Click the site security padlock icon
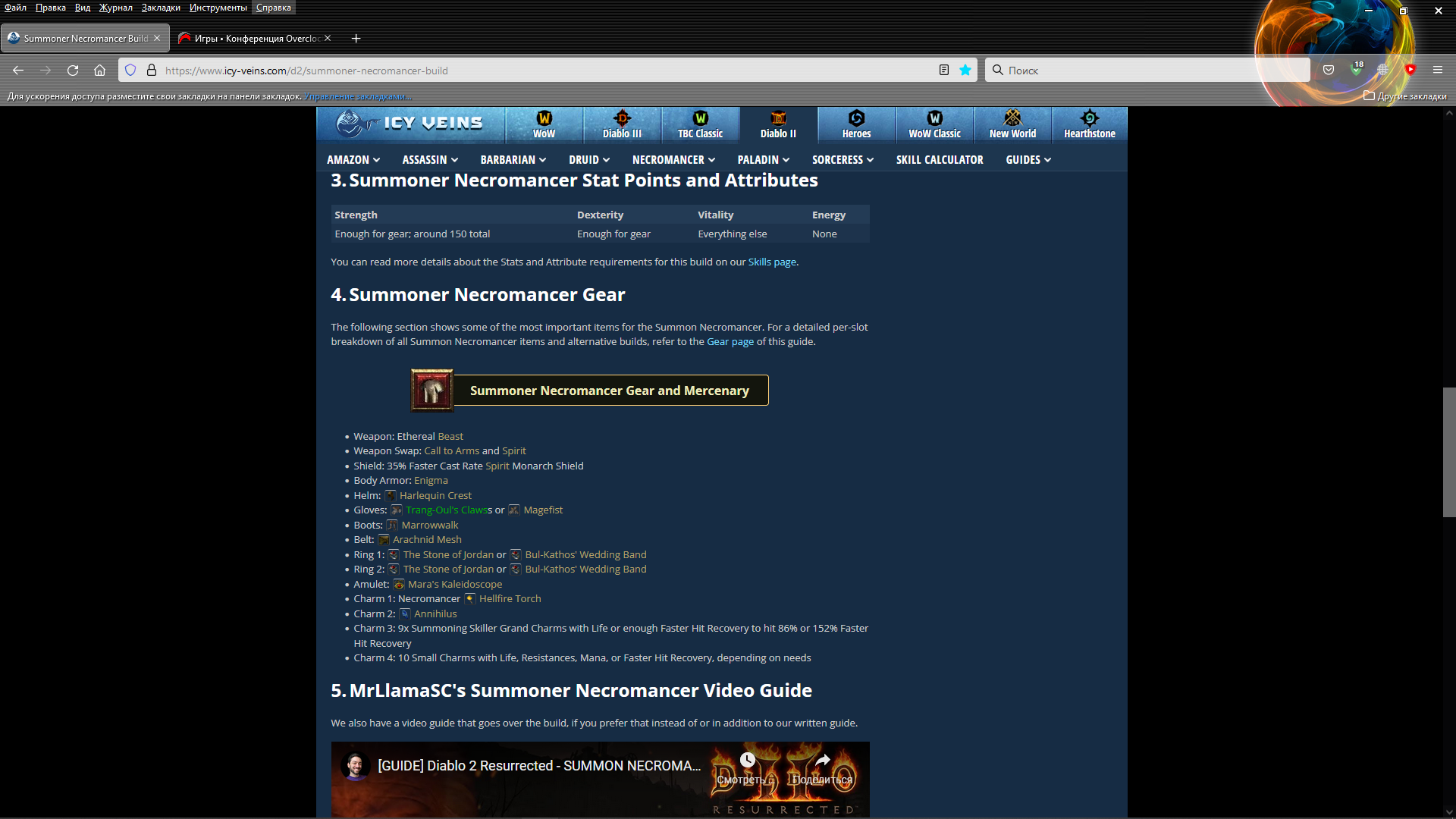The height and width of the screenshot is (819, 1456). [x=152, y=71]
